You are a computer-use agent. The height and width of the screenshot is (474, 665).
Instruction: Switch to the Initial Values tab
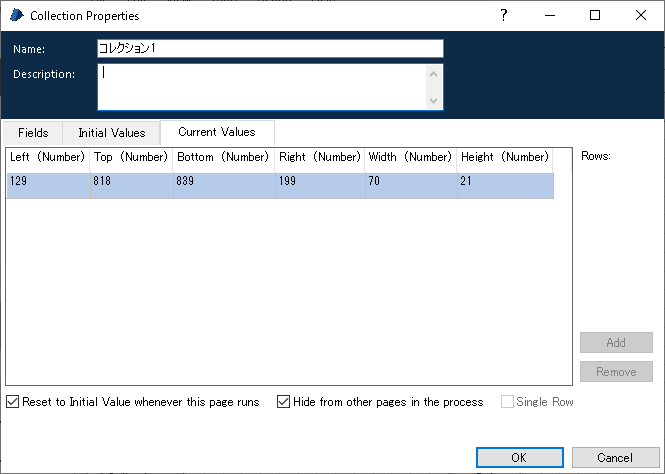tap(112, 133)
